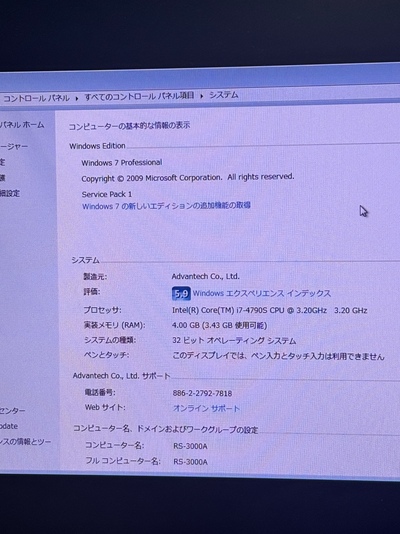Open コントロール パネル ホーム in sidebar
This screenshot has height=534, width=400.
22,125
